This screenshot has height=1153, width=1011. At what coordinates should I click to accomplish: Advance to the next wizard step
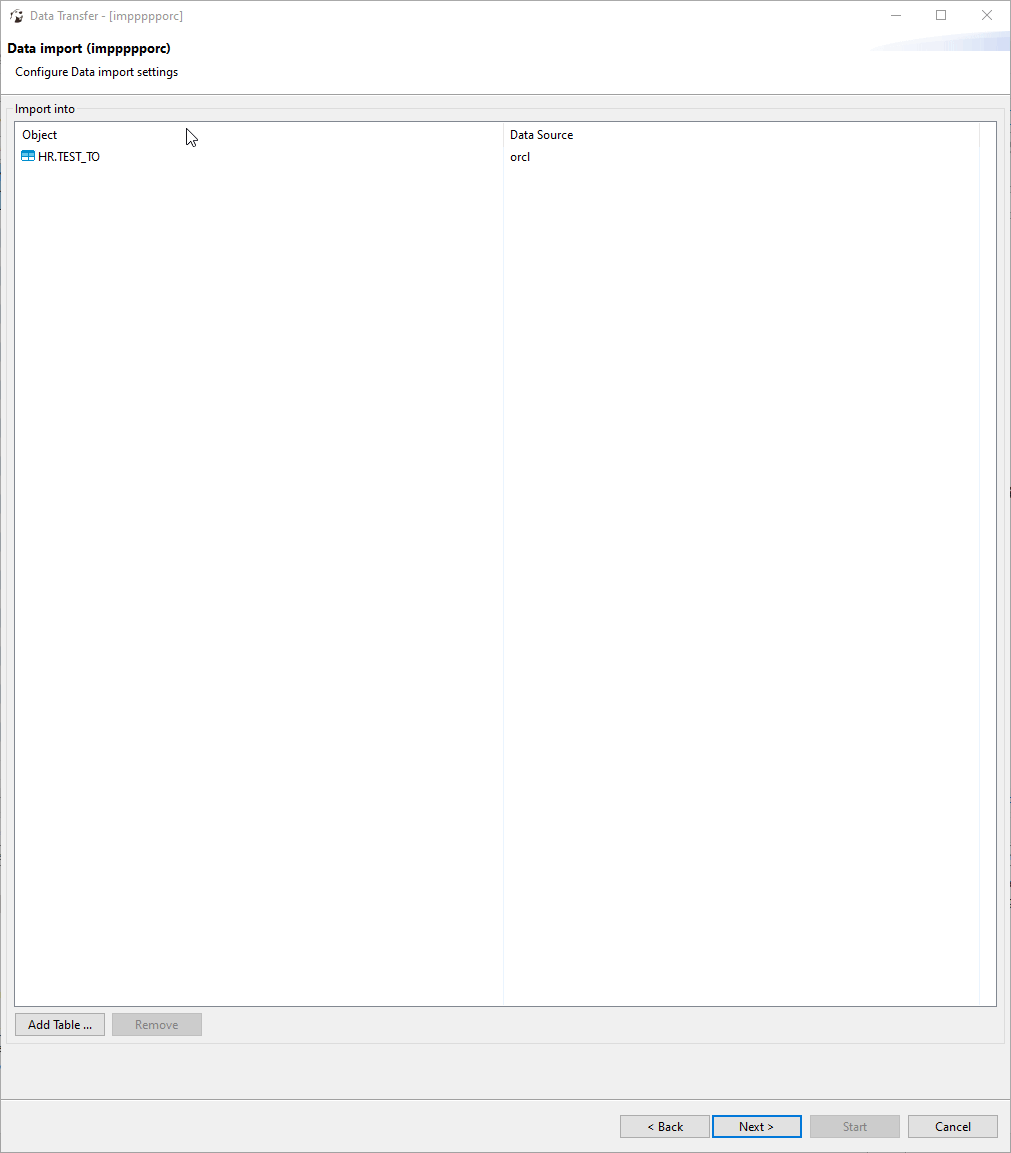(756, 1126)
